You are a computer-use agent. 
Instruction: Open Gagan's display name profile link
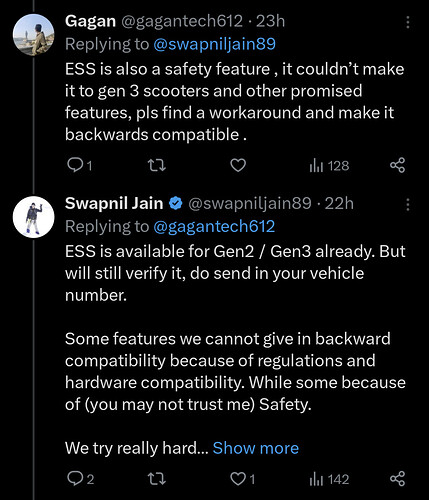[x=90, y=21]
